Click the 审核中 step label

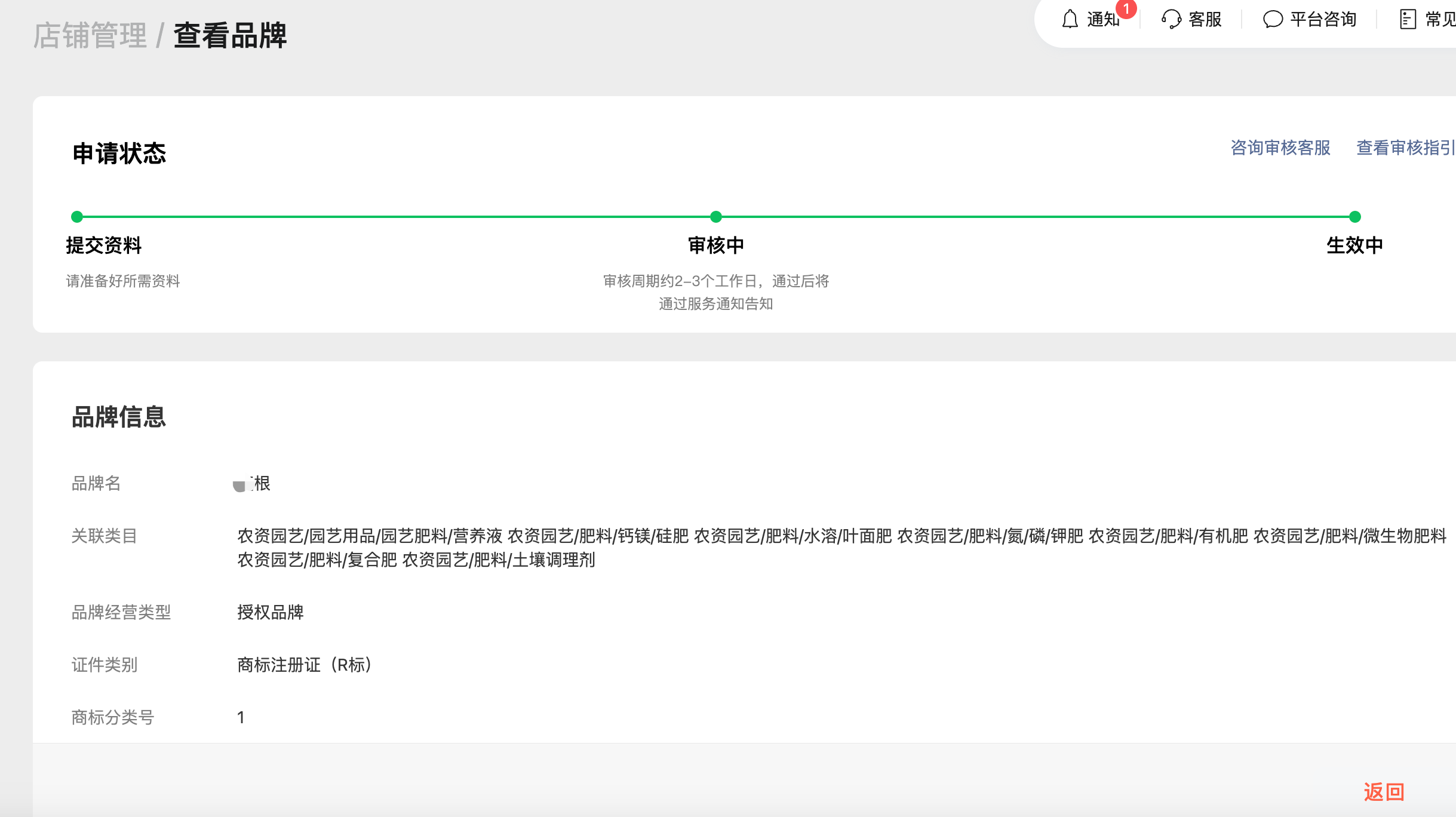[716, 245]
